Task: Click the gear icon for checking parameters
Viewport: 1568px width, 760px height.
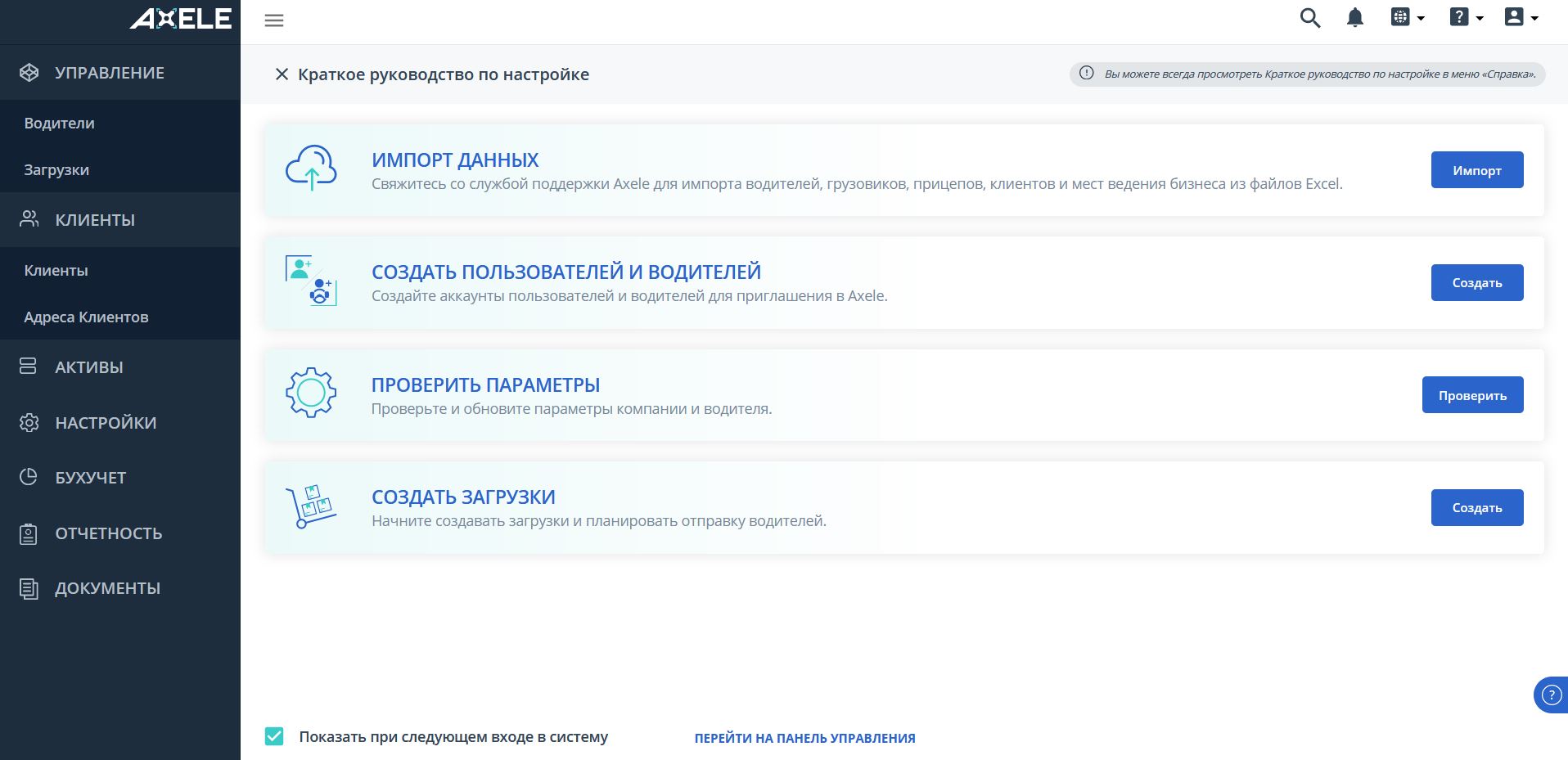Action: (311, 393)
